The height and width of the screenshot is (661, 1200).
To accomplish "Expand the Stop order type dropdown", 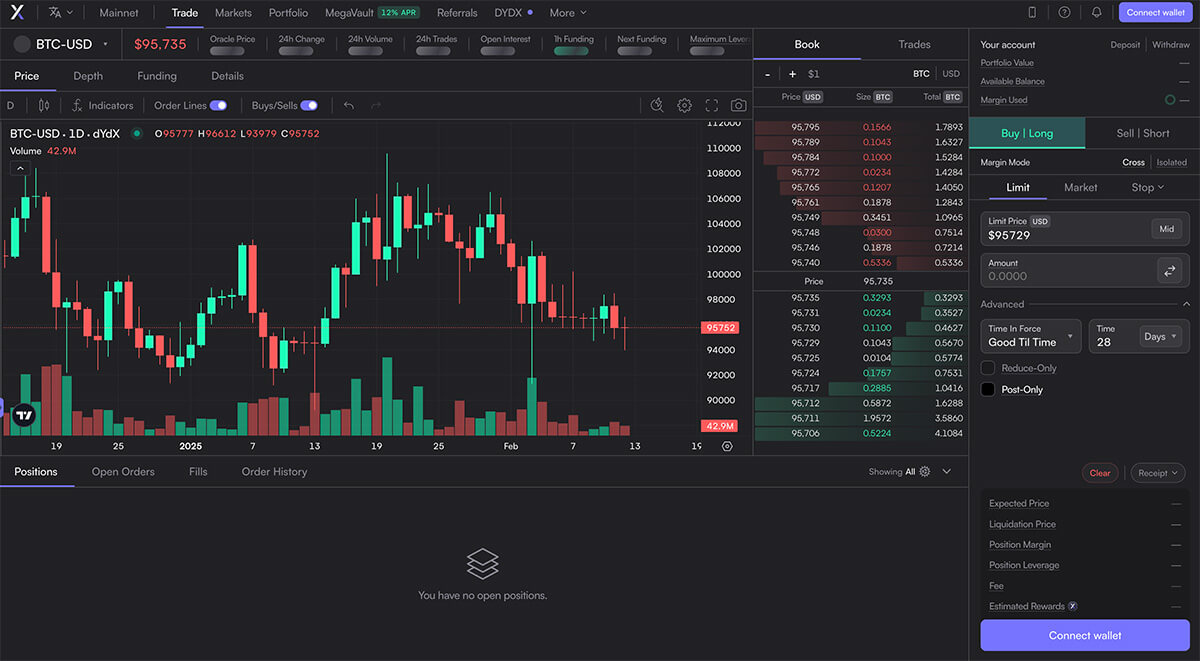I will [1147, 188].
